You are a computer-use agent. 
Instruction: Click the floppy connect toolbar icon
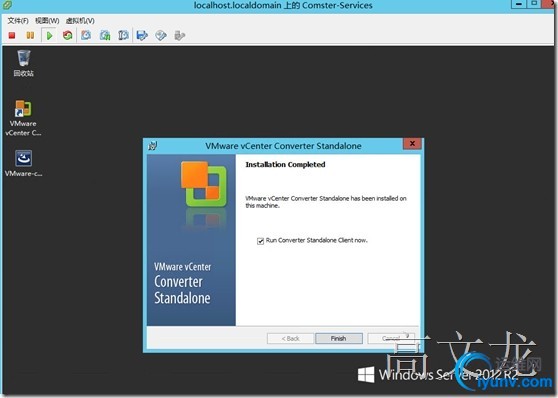point(142,35)
